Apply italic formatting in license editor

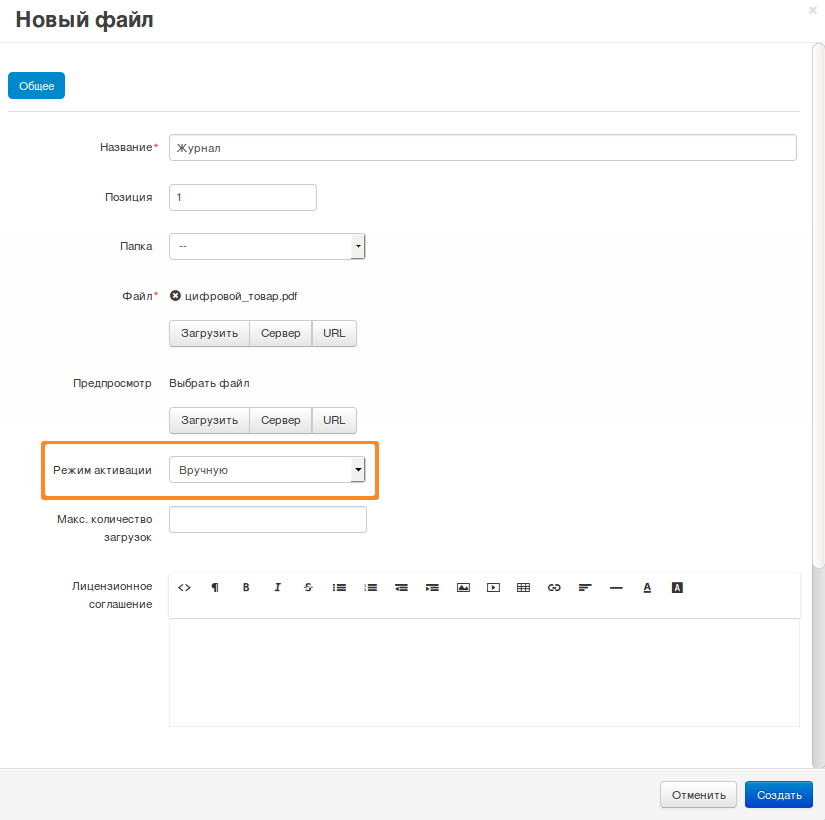[277, 588]
